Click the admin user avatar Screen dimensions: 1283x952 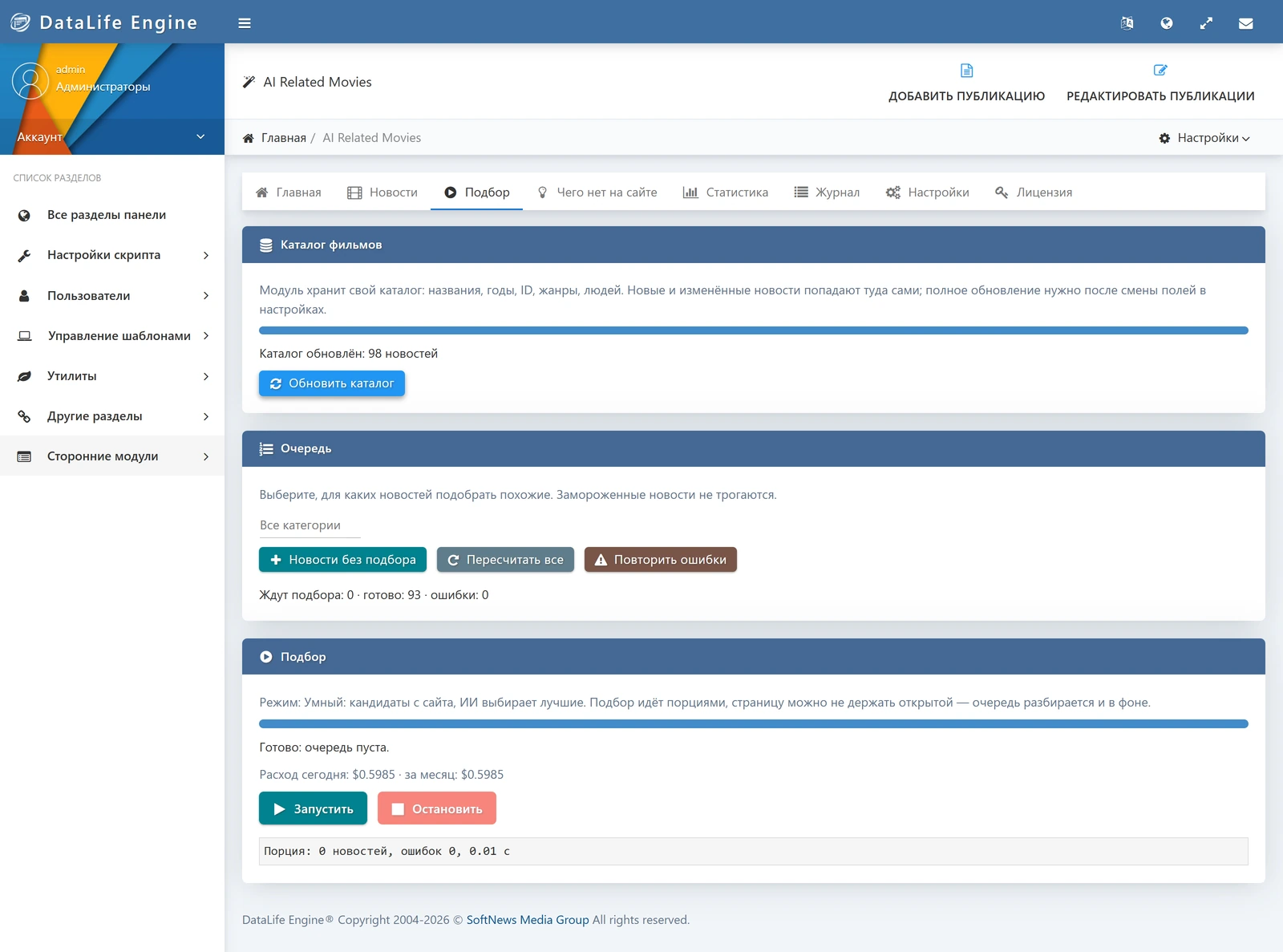pos(30,81)
